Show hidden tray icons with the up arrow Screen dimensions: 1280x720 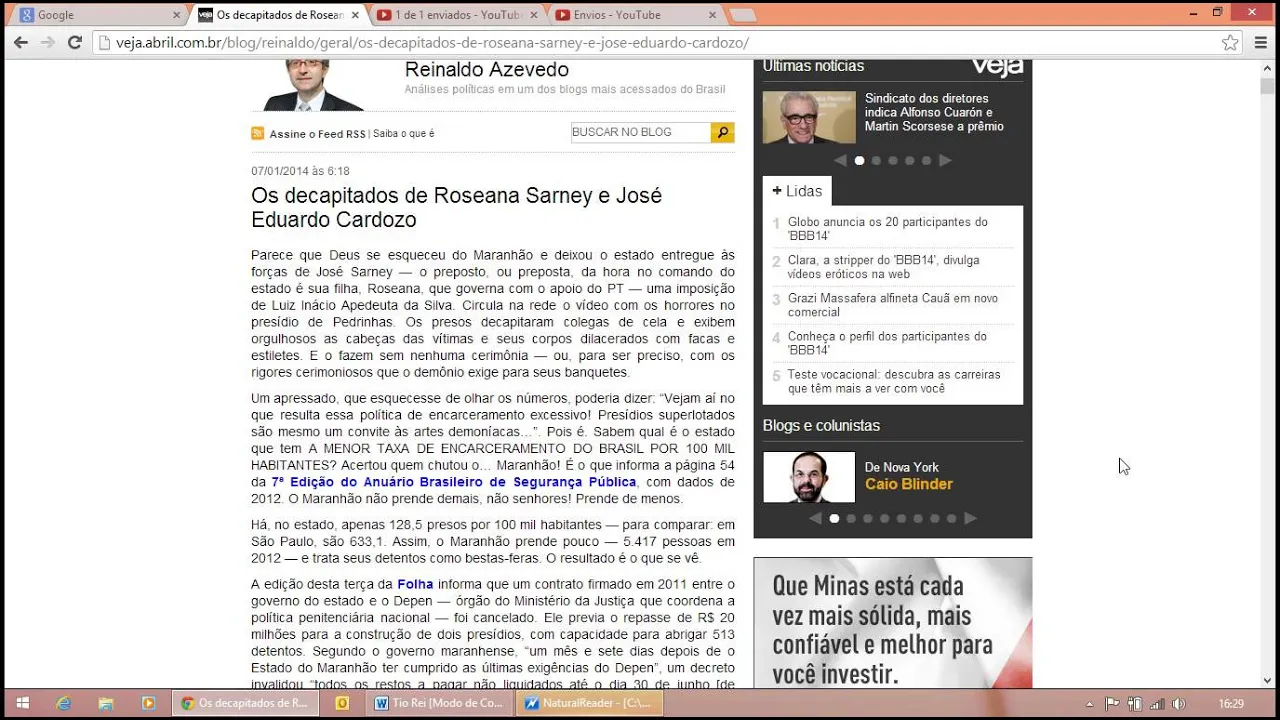[x=1091, y=704]
